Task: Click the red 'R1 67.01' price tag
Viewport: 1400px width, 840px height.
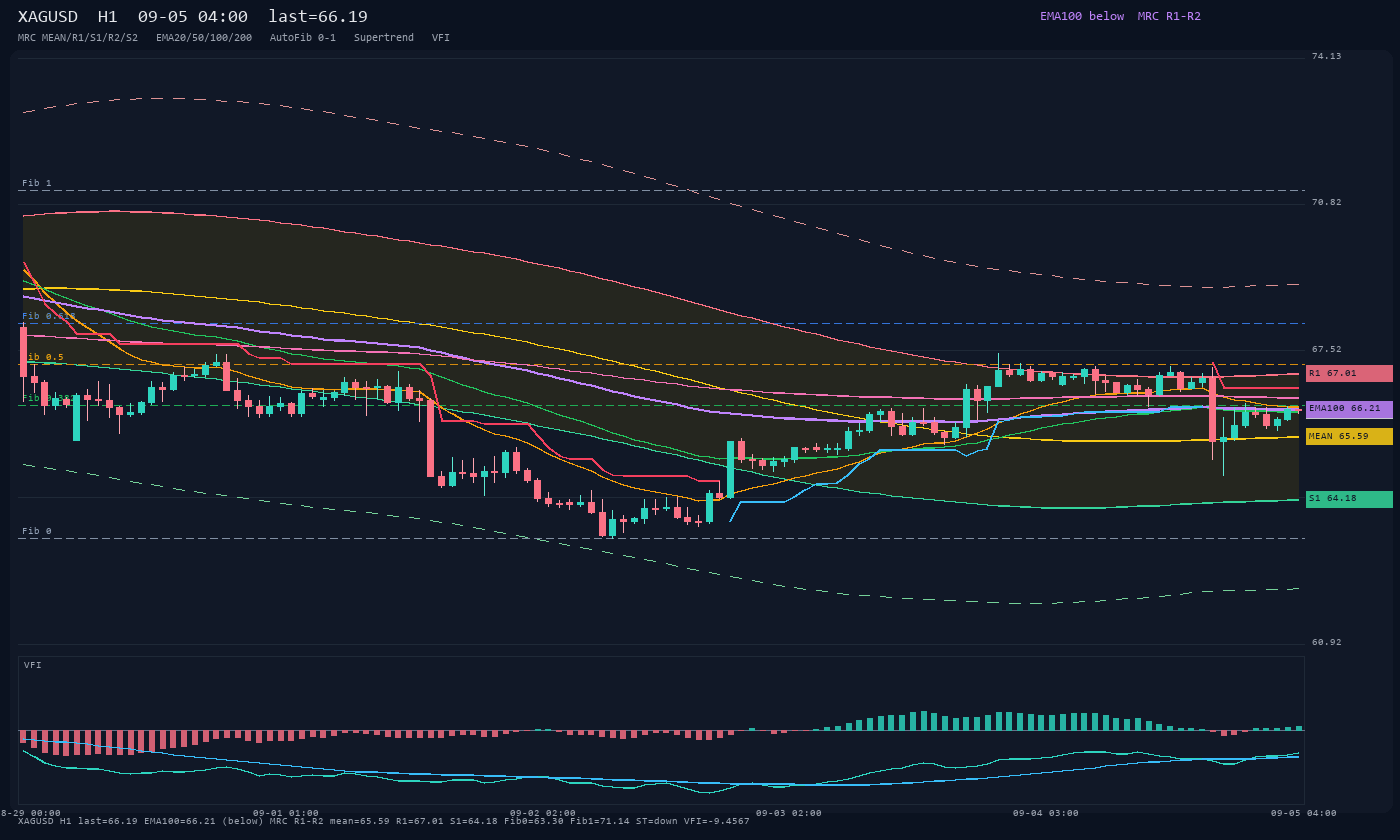Action: coord(1349,373)
